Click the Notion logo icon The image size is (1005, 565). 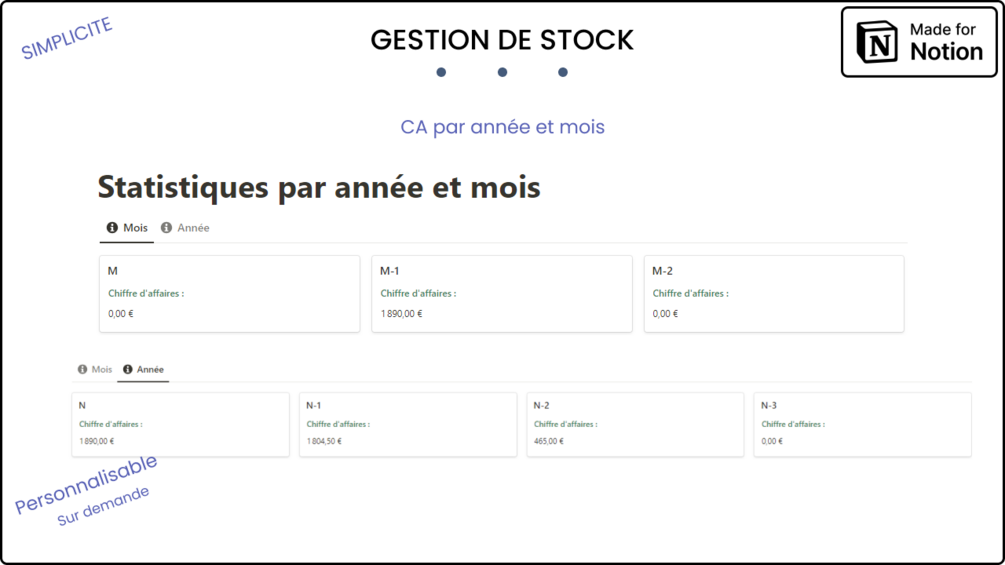(879, 43)
